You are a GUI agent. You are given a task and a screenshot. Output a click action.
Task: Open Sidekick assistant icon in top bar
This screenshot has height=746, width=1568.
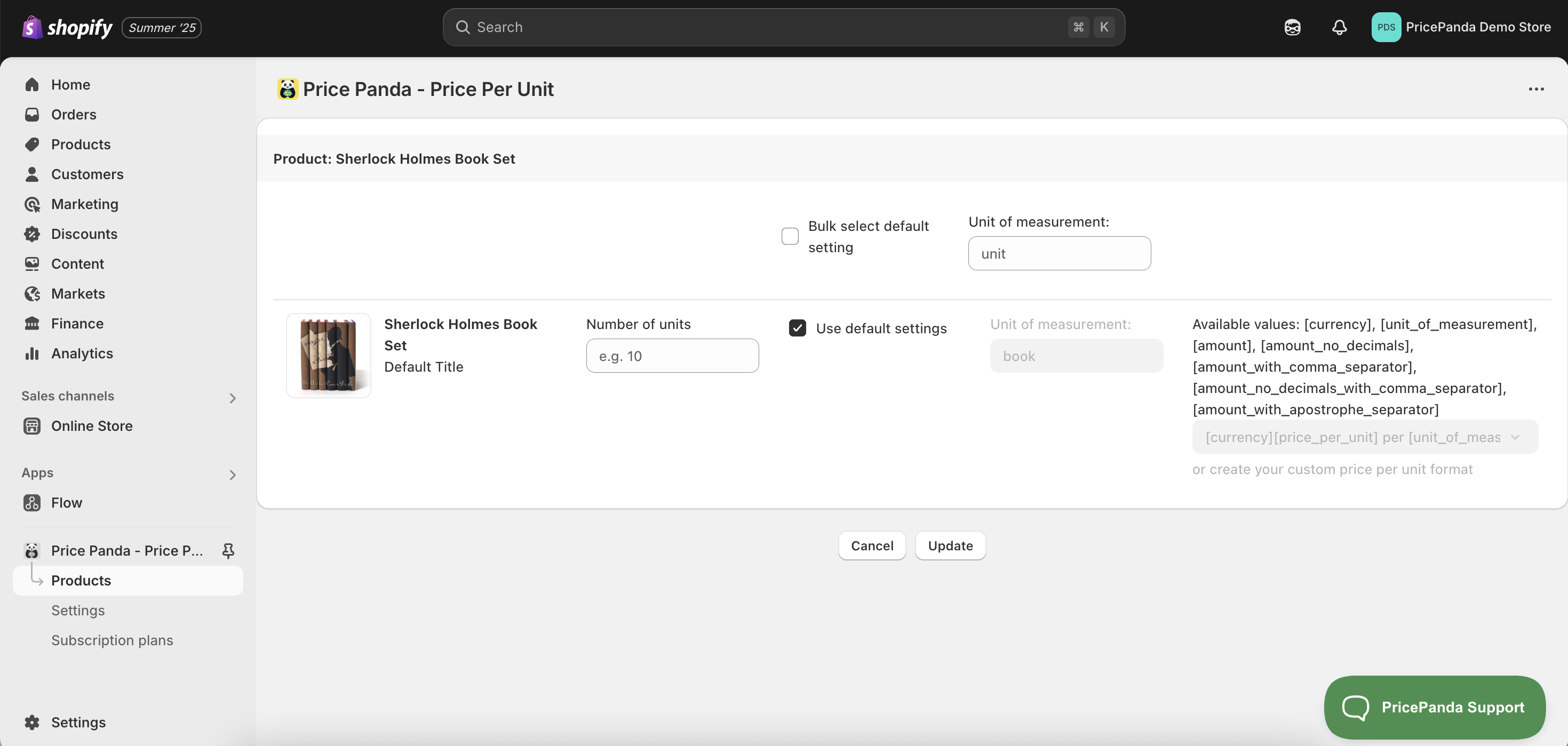tap(1292, 27)
